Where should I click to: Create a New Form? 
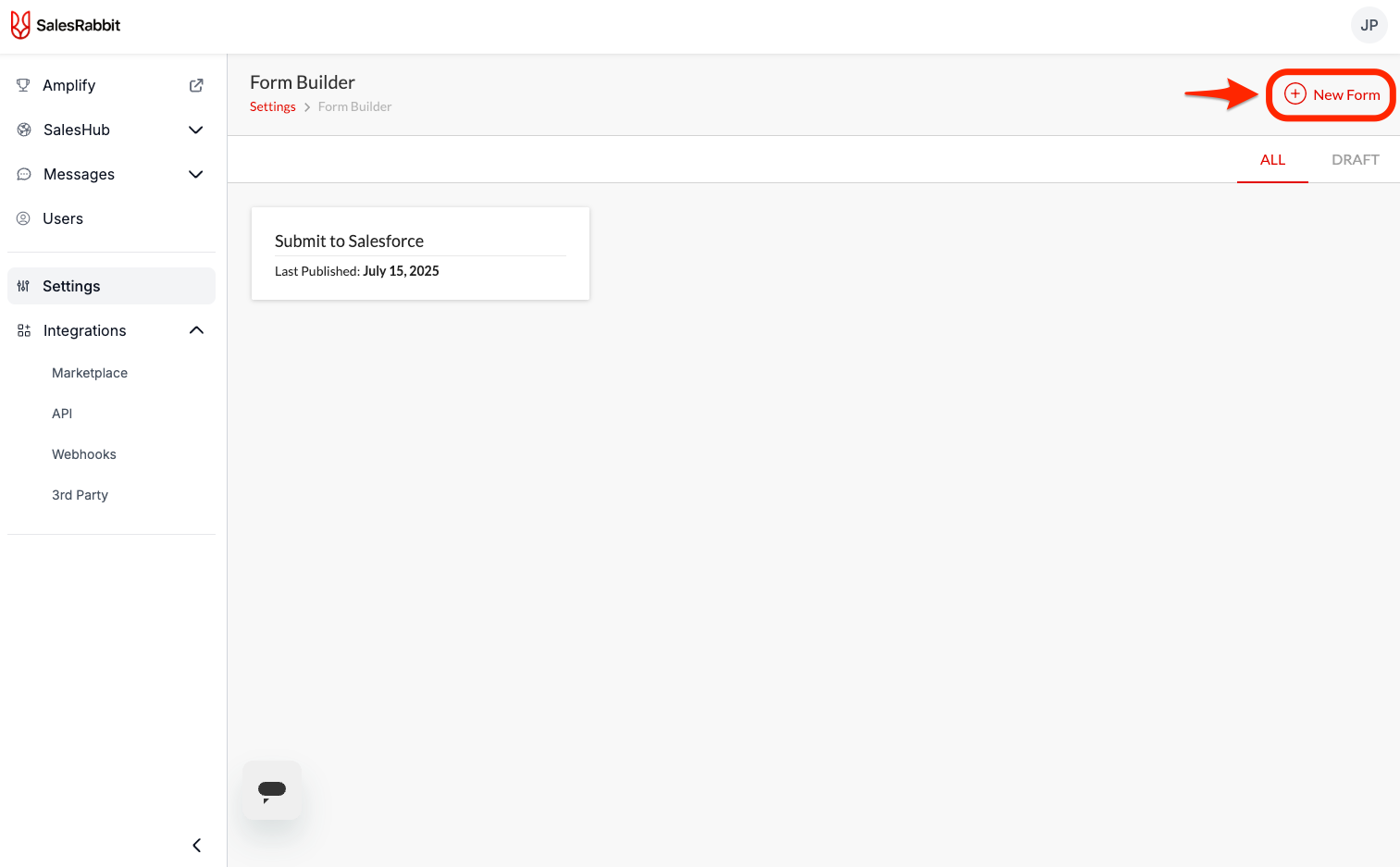(x=1332, y=94)
